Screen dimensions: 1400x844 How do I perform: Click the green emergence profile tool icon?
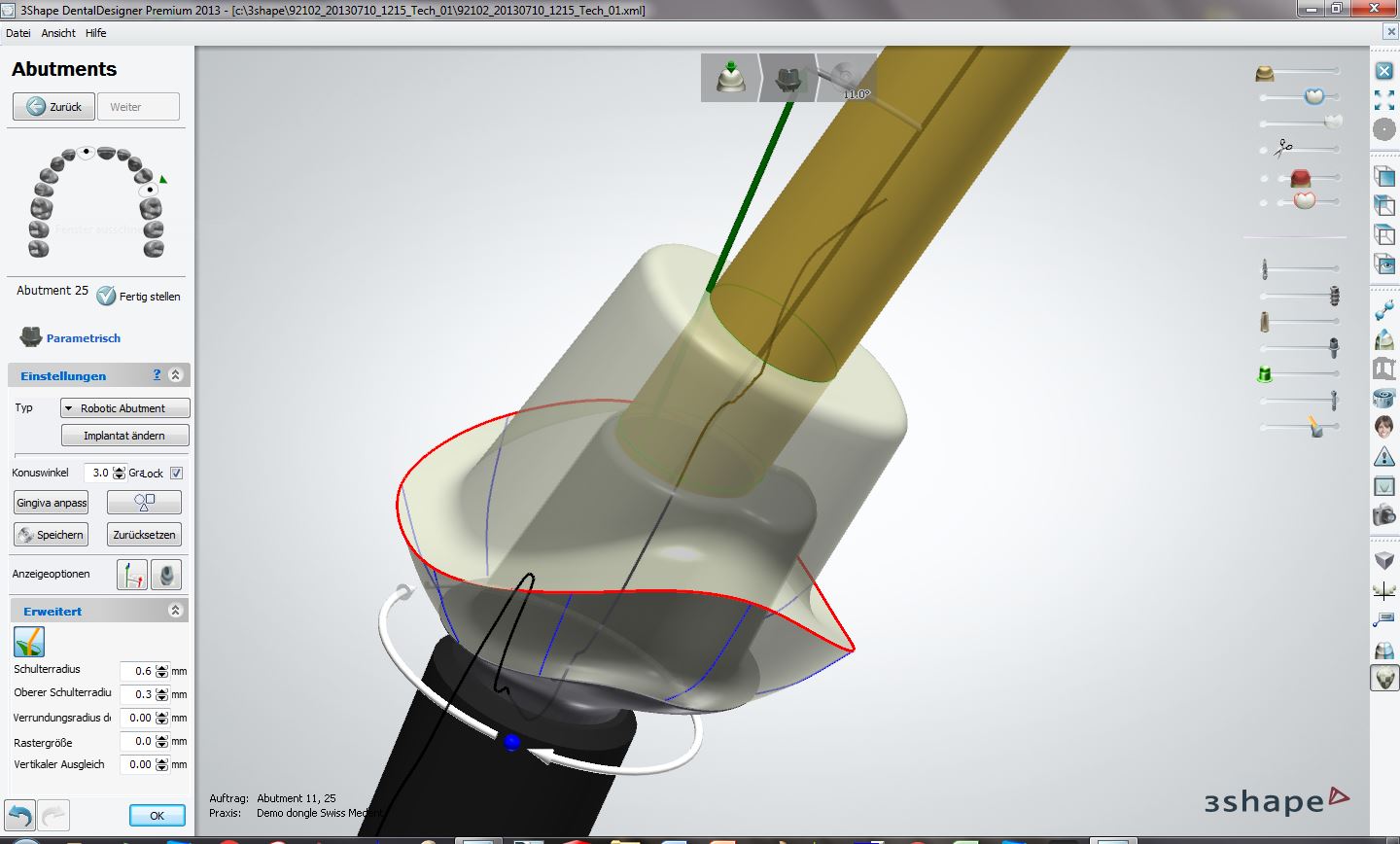(x=29, y=642)
